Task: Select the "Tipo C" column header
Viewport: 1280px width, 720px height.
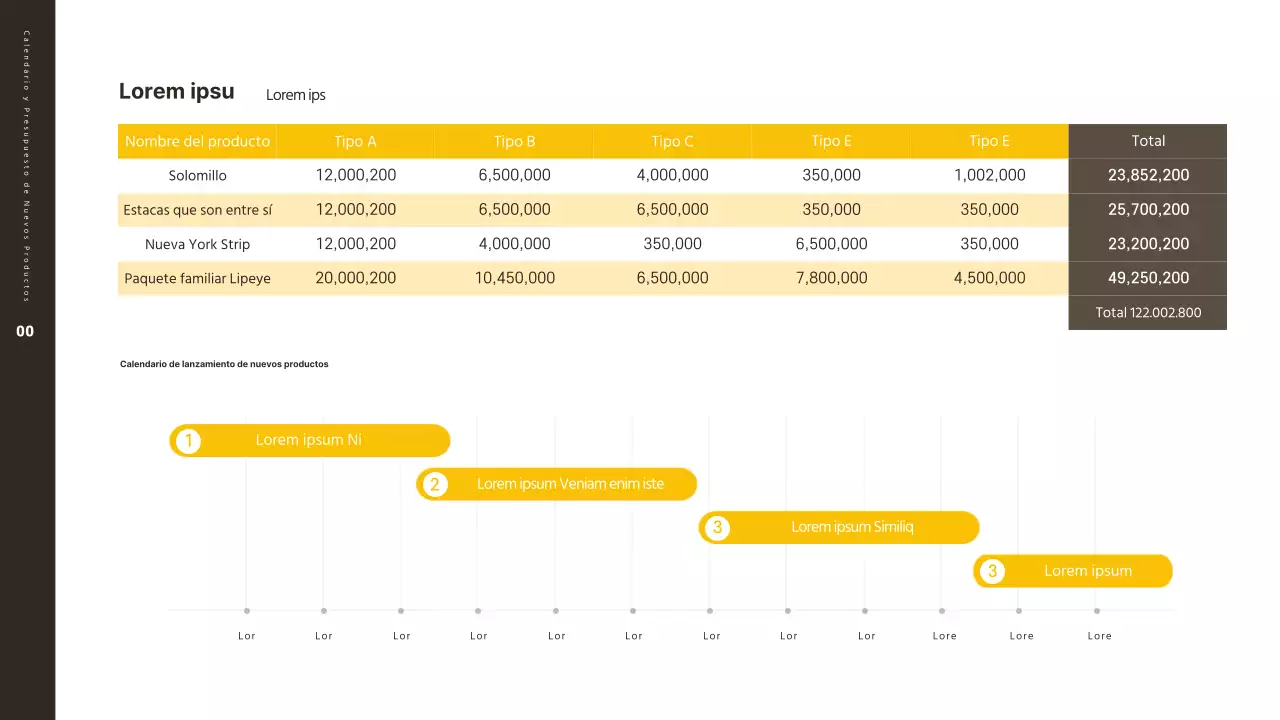Action: (672, 141)
